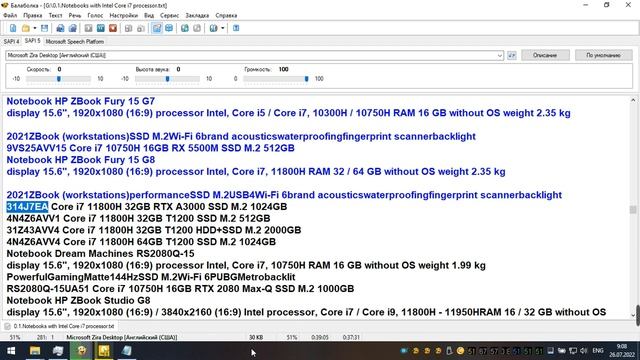Click the line starting RS2080Q-15UA51 Core i7
The width and height of the screenshot is (640, 360).
click(x=180, y=289)
